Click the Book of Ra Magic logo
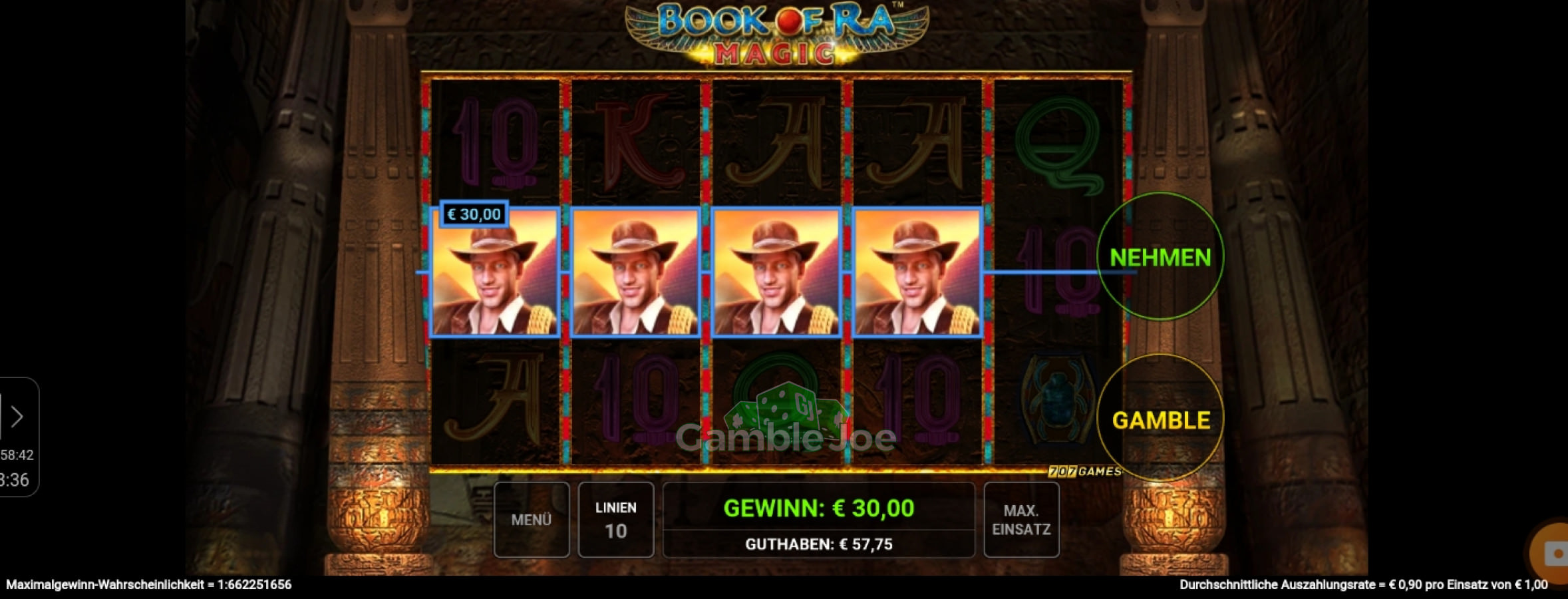This screenshot has height=599, width=1568. coord(776,33)
